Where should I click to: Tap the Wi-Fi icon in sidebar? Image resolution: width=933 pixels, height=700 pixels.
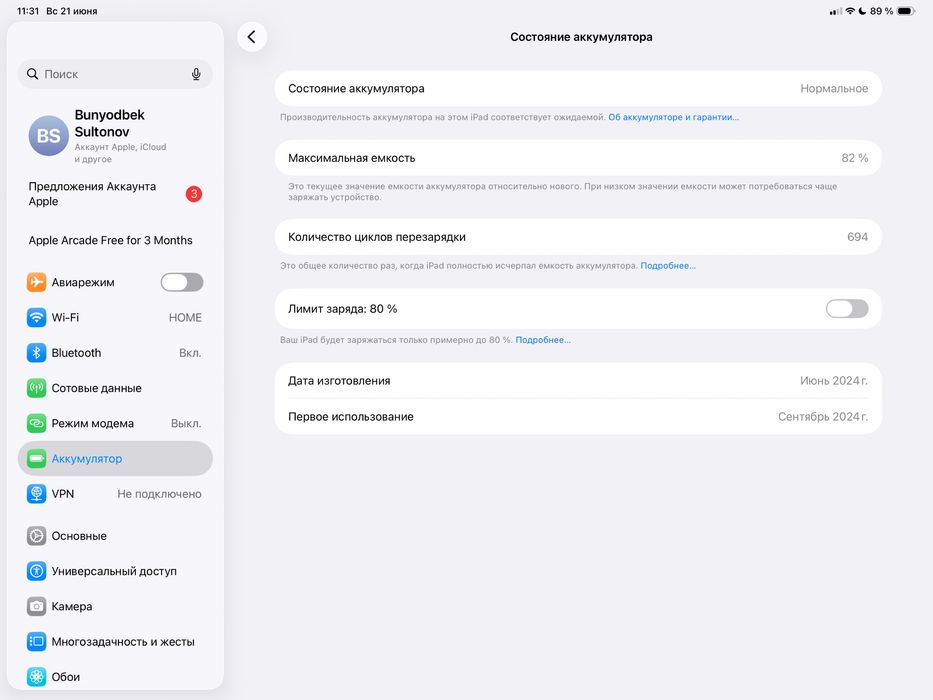[x=36, y=317]
